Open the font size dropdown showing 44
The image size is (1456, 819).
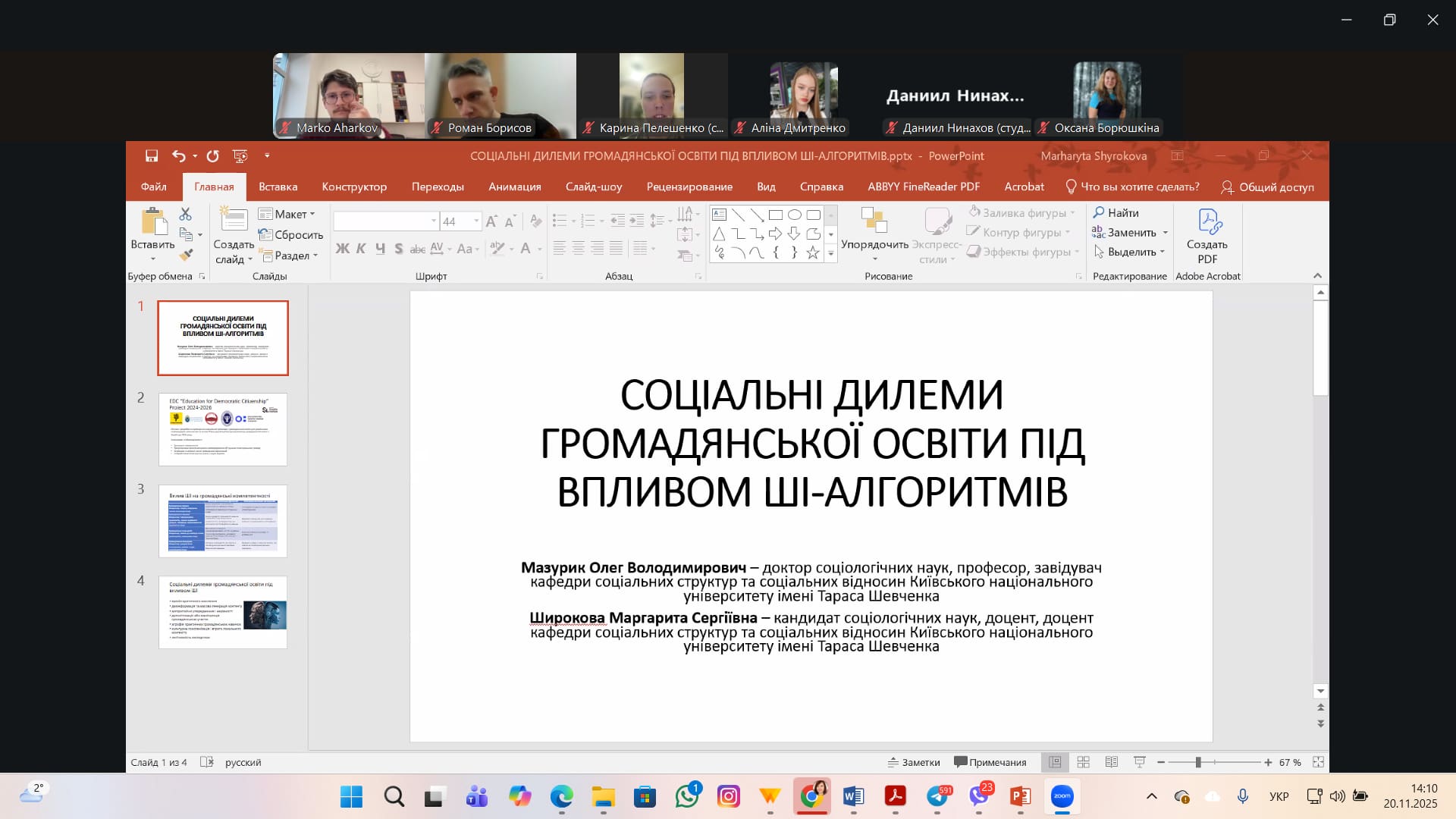click(476, 221)
